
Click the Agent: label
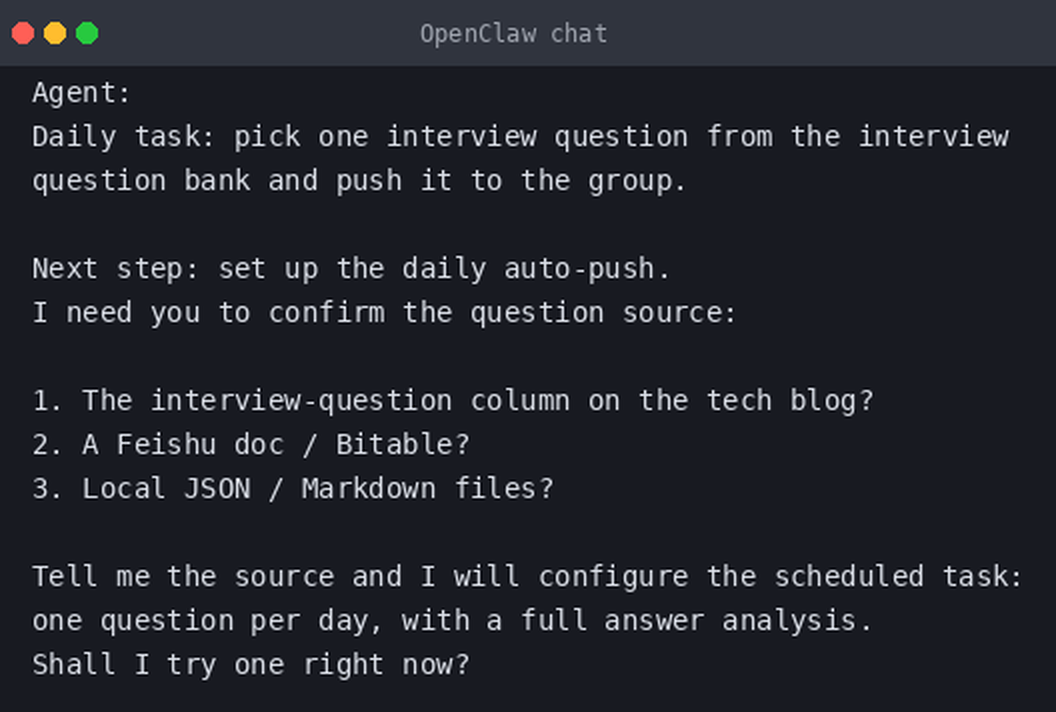click(x=81, y=93)
